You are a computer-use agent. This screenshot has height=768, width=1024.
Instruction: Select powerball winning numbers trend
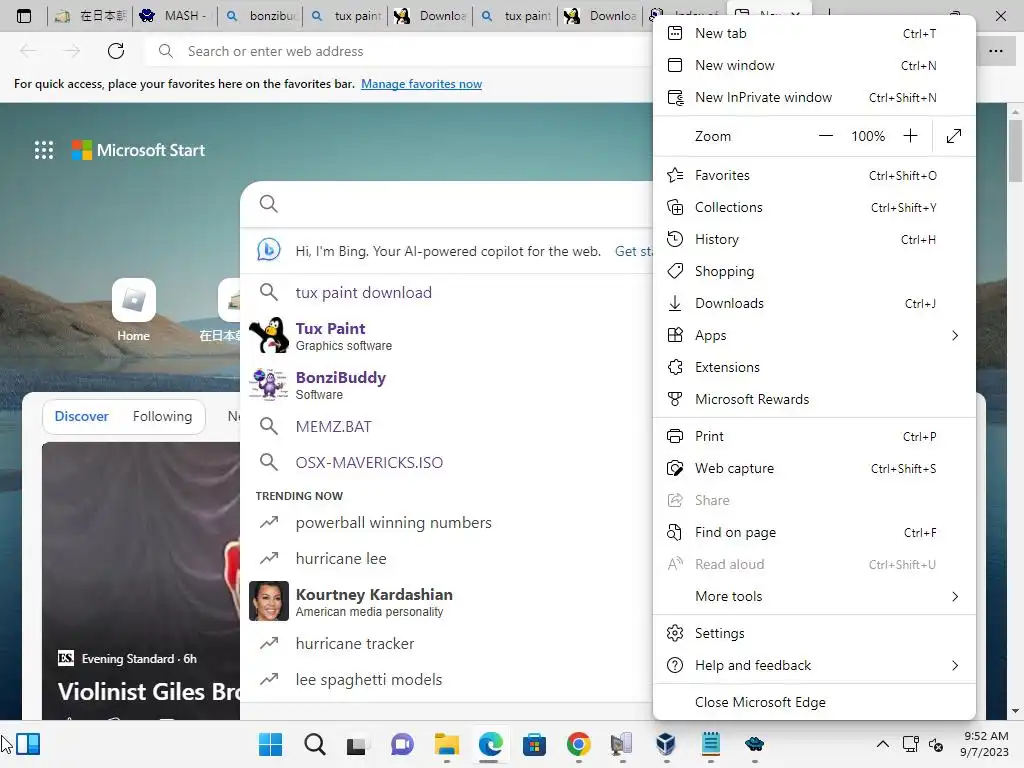(447, 522)
